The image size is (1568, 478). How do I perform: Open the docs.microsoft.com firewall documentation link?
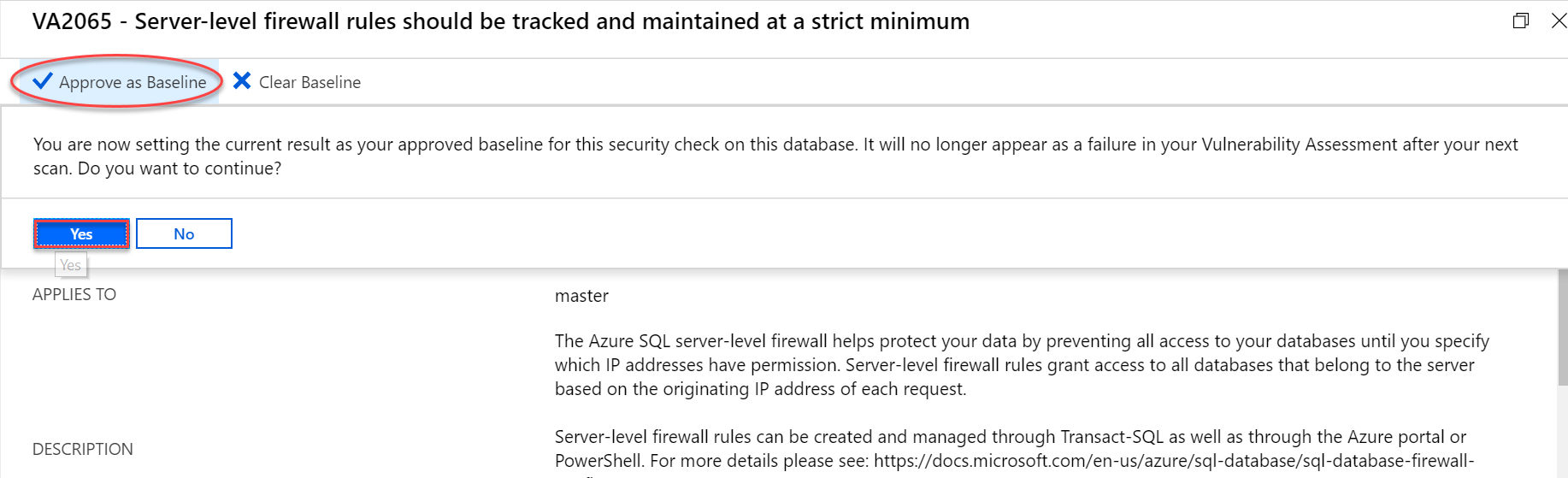tap(1173, 461)
